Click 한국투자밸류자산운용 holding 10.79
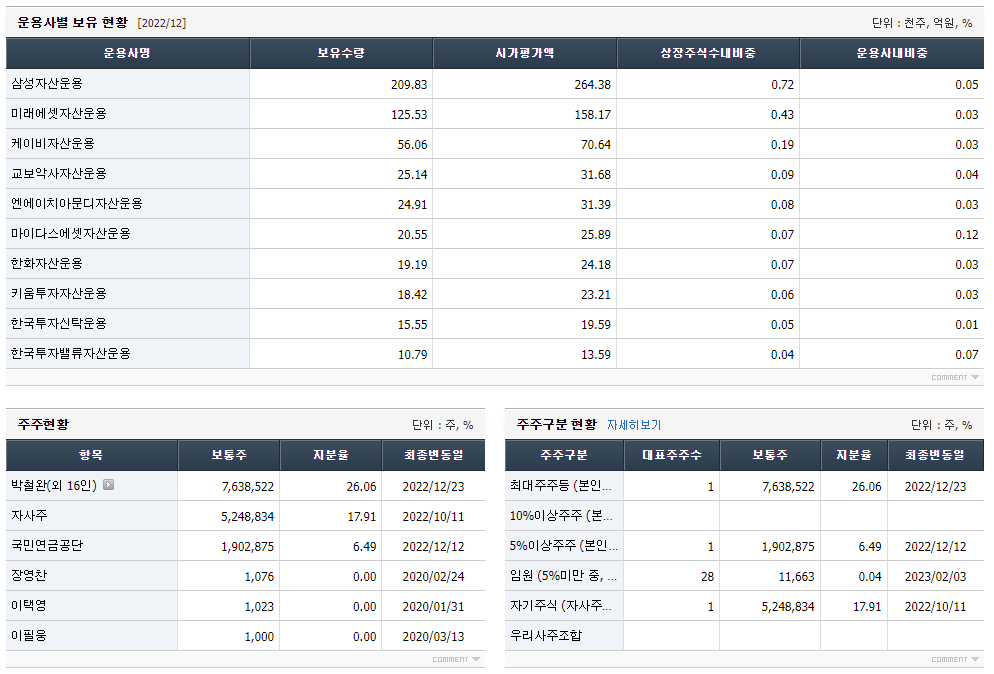The width and height of the screenshot is (994, 674). click(x=412, y=354)
